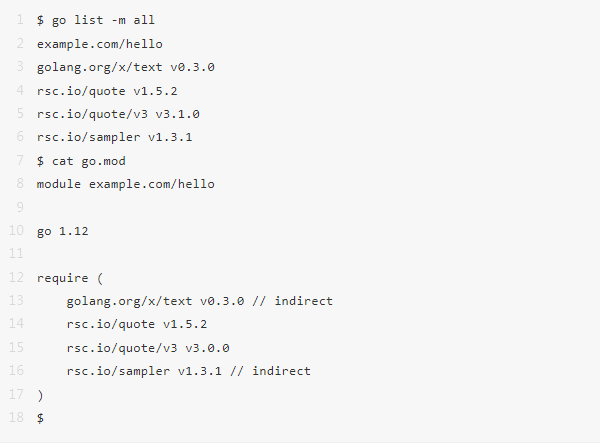Click line number 9 for the empty line
Viewport: 600px width, 443px height.
tap(20, 208)
